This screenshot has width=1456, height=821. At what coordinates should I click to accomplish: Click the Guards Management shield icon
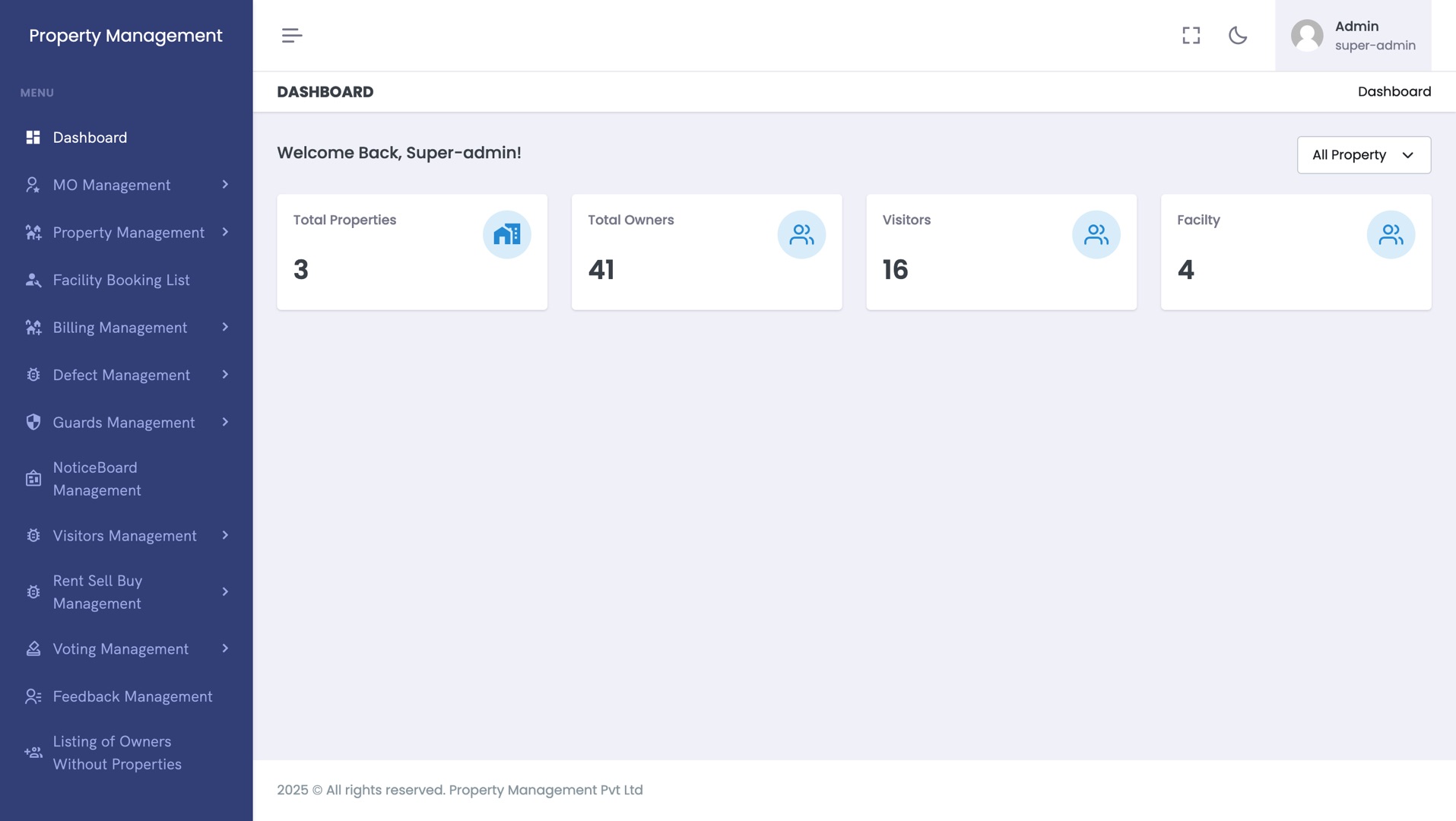(33, 423)
